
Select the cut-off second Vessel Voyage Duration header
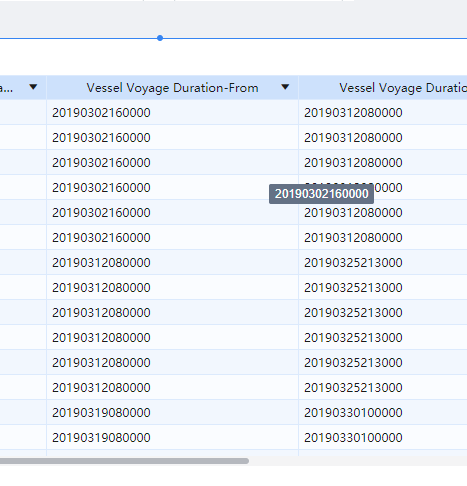pyautogui.click(x=383, y=88)
